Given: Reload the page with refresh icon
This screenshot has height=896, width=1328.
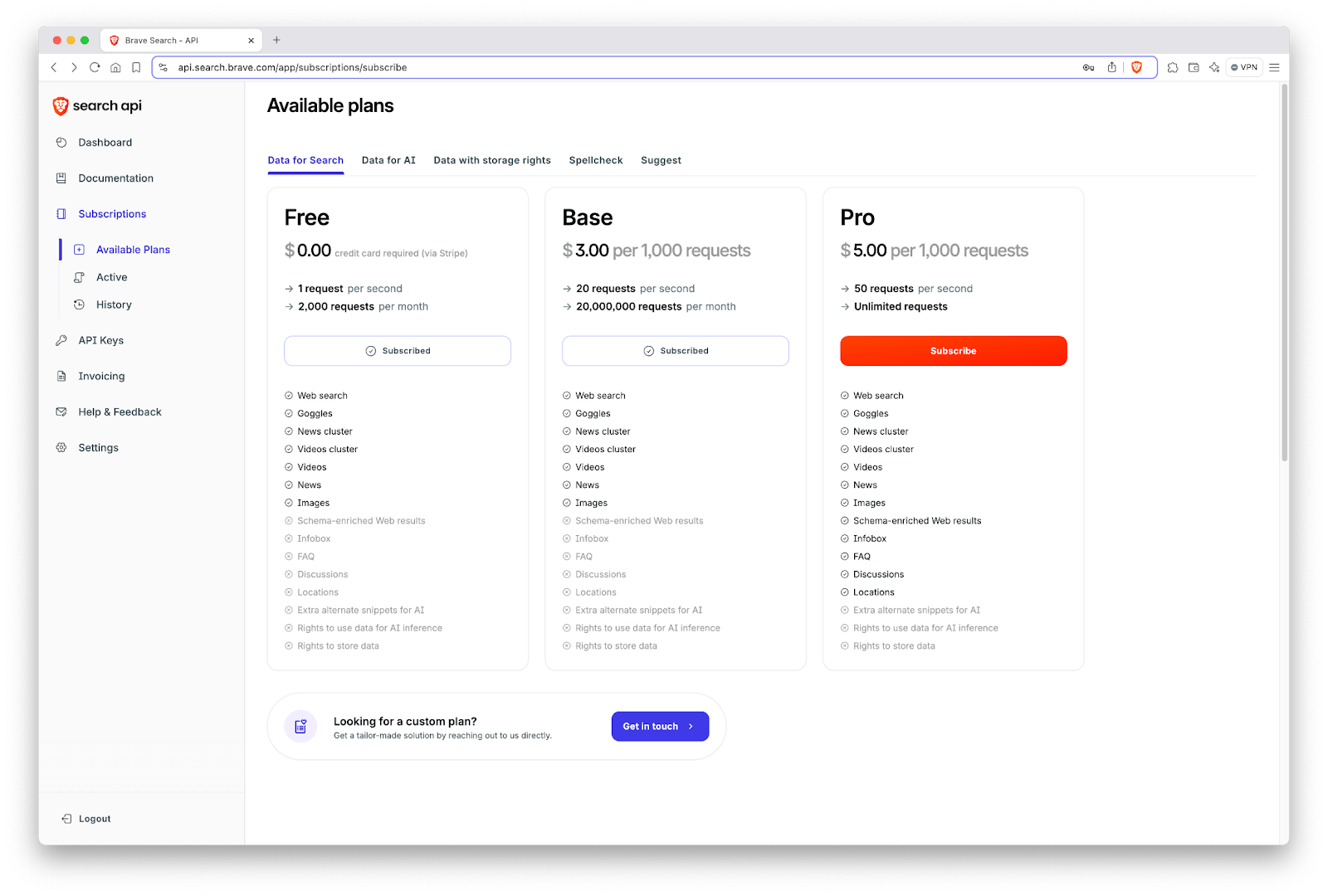Looking at the screenshot, I should point(95,67).
